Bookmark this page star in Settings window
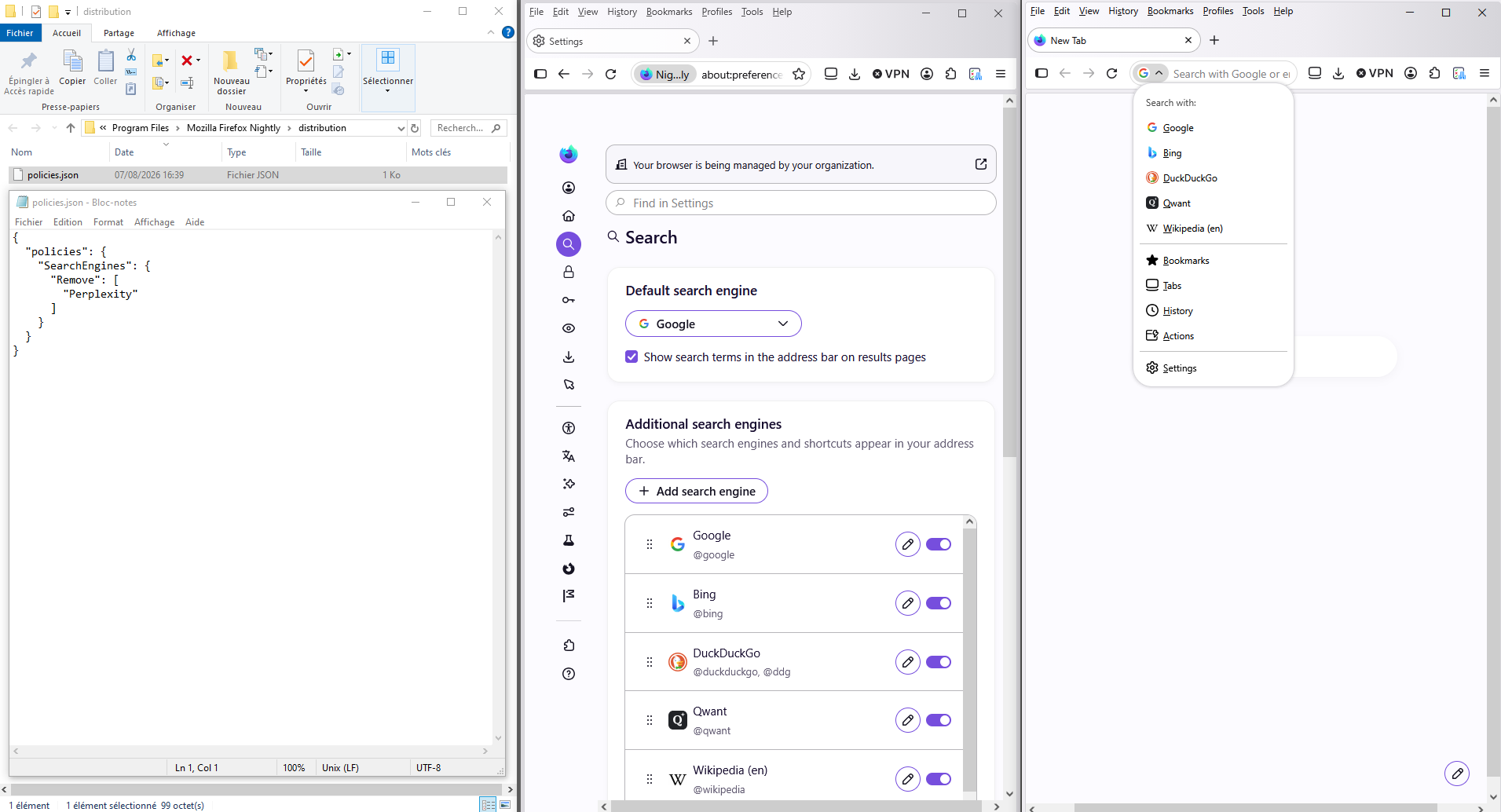Image resolution: width=1501 pixels, height=812 pixels. [799, 74]
